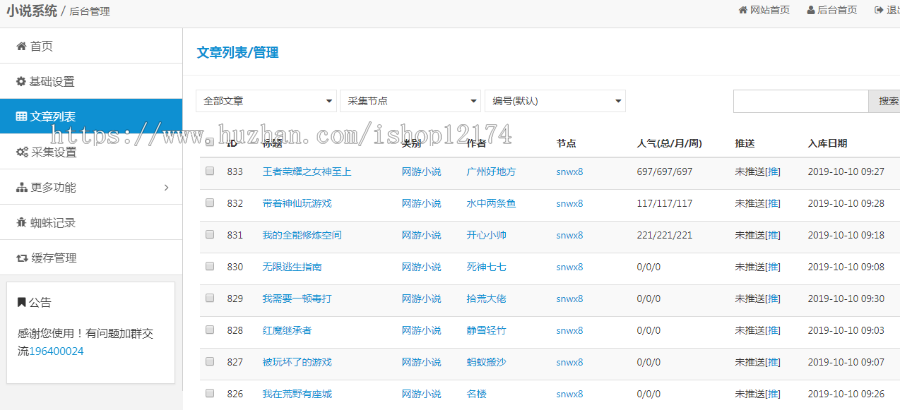This screenshot has height=410, width=900.
Task: Open article 红魔继承者
Action: click(287, 330)
